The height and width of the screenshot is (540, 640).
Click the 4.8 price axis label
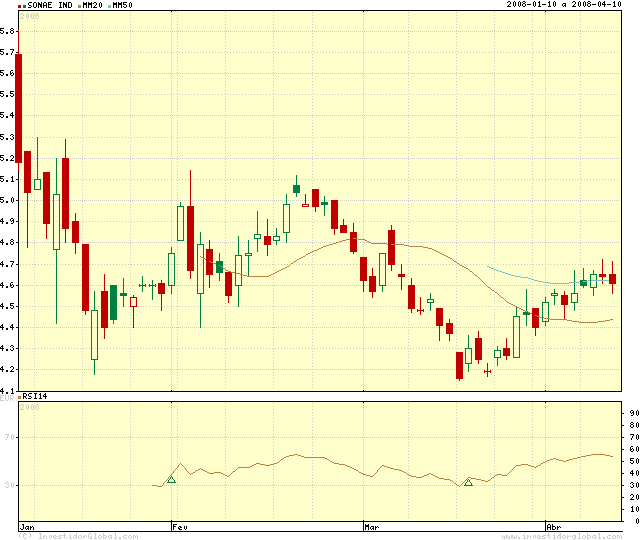[x=7, y=242]
